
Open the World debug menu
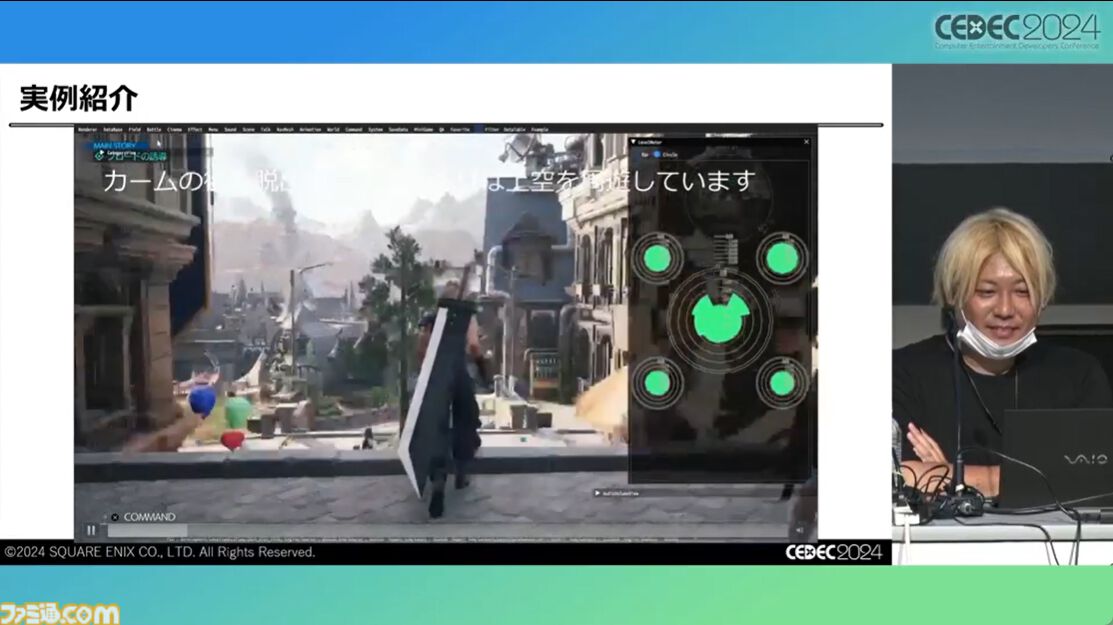tap(333, 130)
